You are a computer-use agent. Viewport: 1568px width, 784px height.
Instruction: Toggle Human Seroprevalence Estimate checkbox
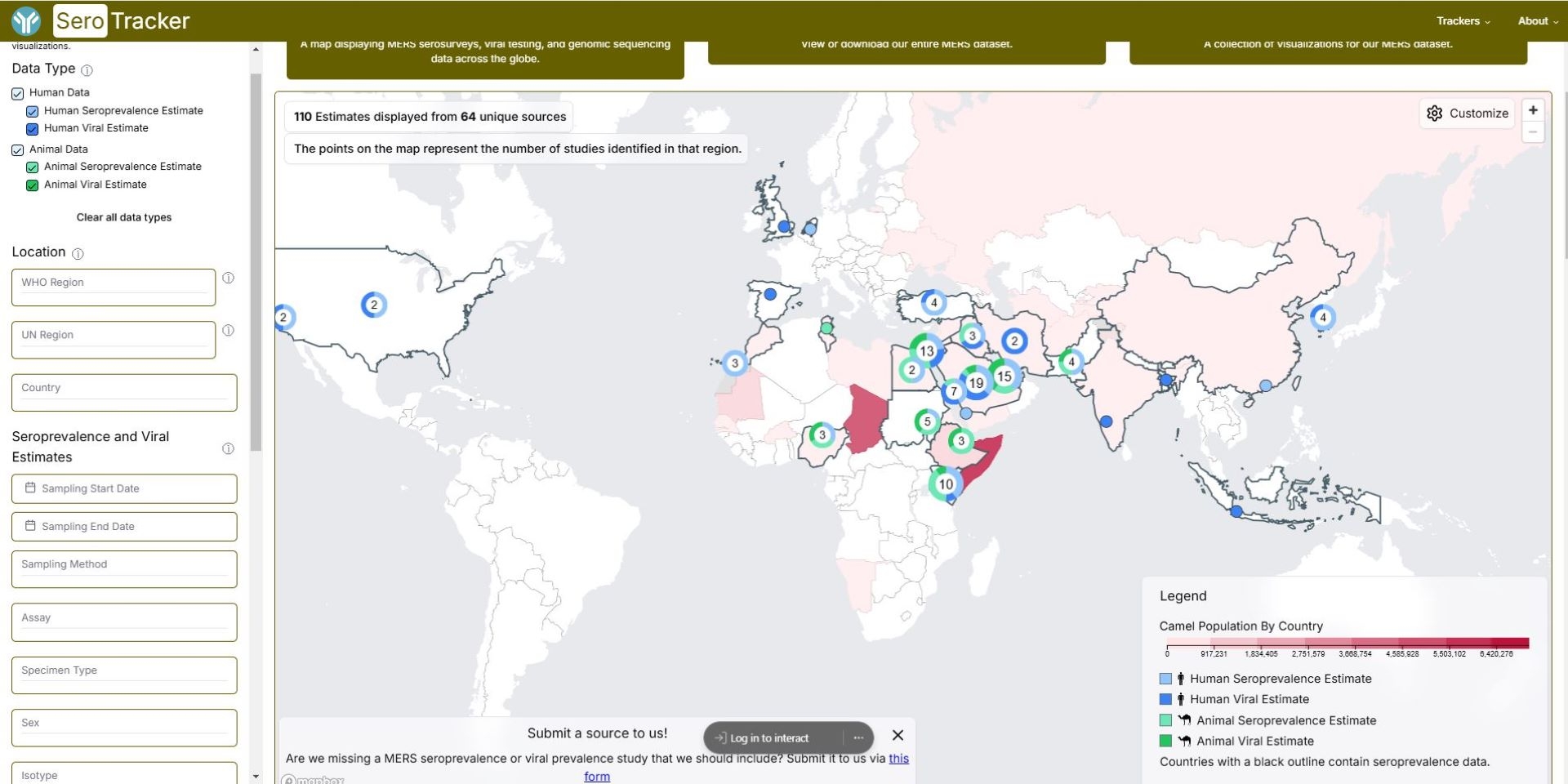click(x=33, y=111)
